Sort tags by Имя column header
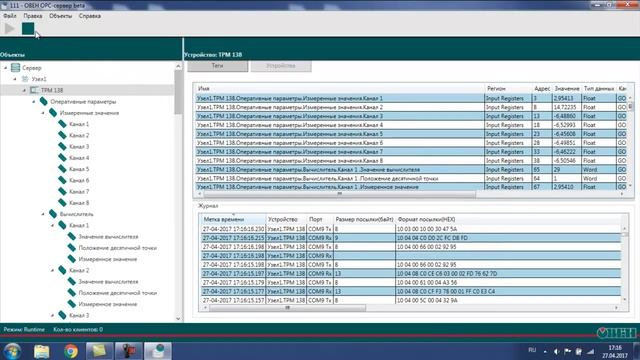Viewport: 640px width, 360px height. click(x=340, y=88)
